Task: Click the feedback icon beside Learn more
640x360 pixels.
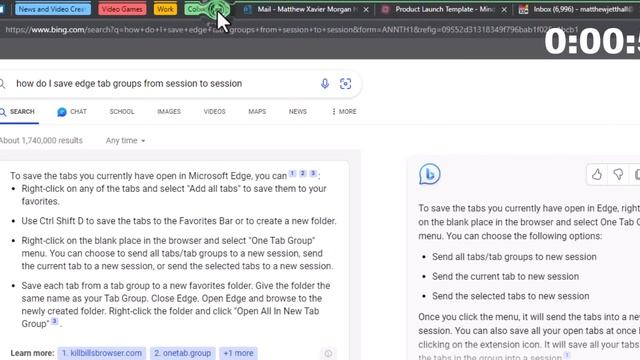Action: click(x=328, y=353)
